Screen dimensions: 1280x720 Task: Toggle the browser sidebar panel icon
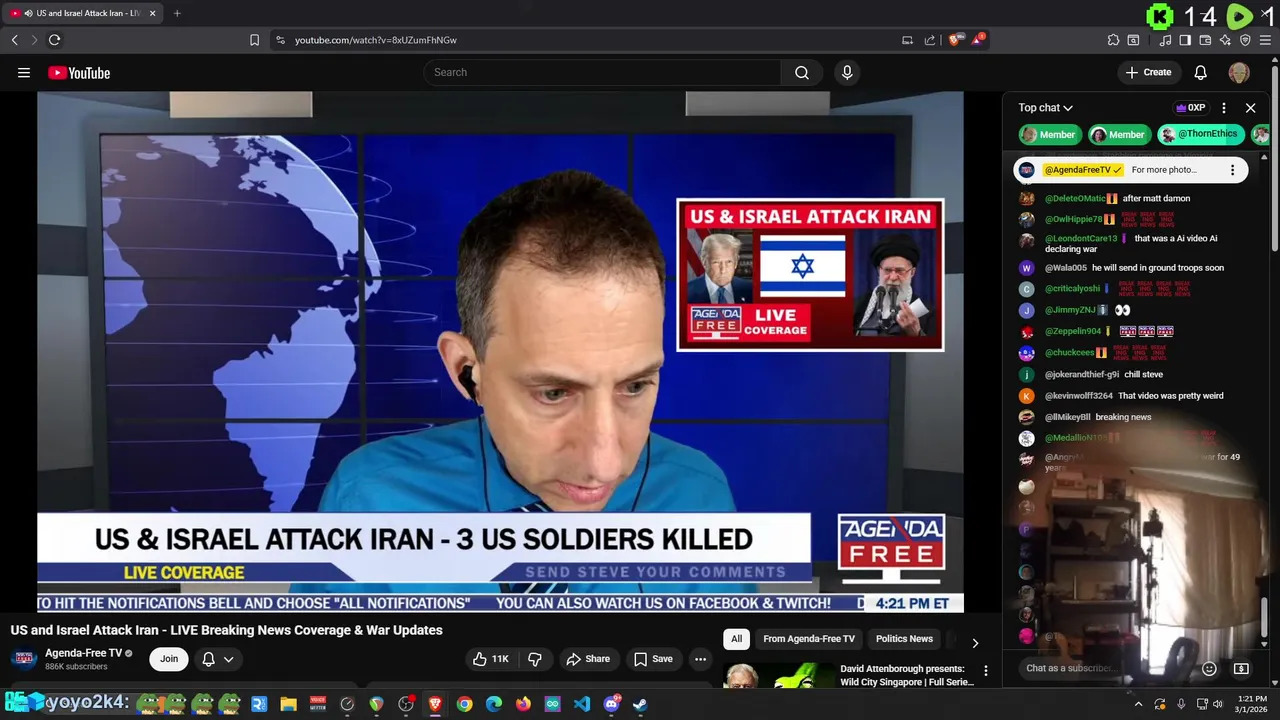(x=1185, y=40)
